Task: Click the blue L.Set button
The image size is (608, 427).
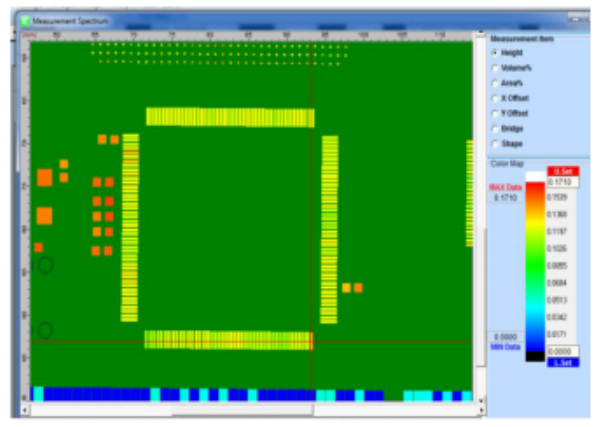Action: [x=563, y=363]
